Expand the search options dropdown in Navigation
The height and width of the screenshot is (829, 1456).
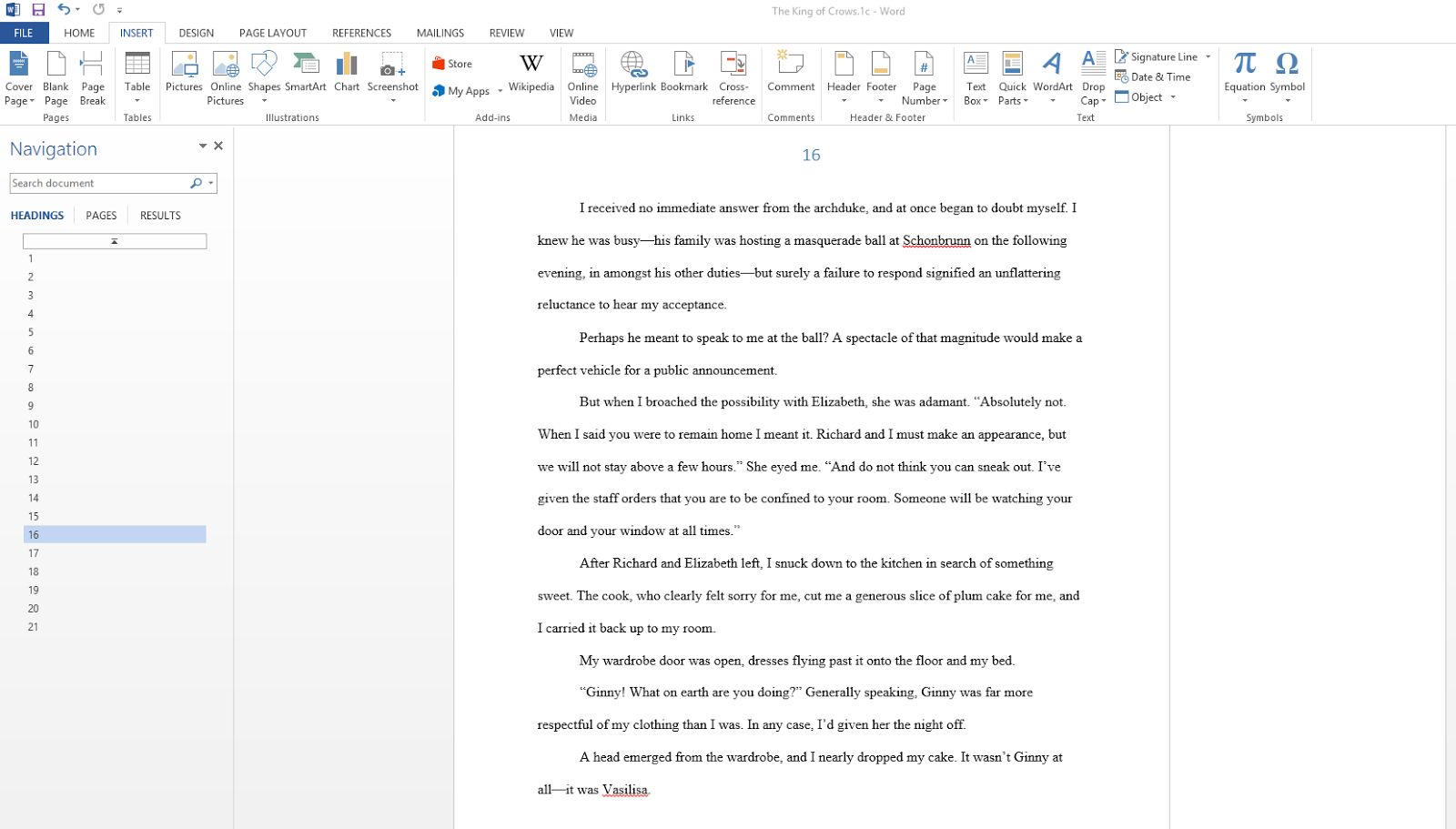point(211,183)
